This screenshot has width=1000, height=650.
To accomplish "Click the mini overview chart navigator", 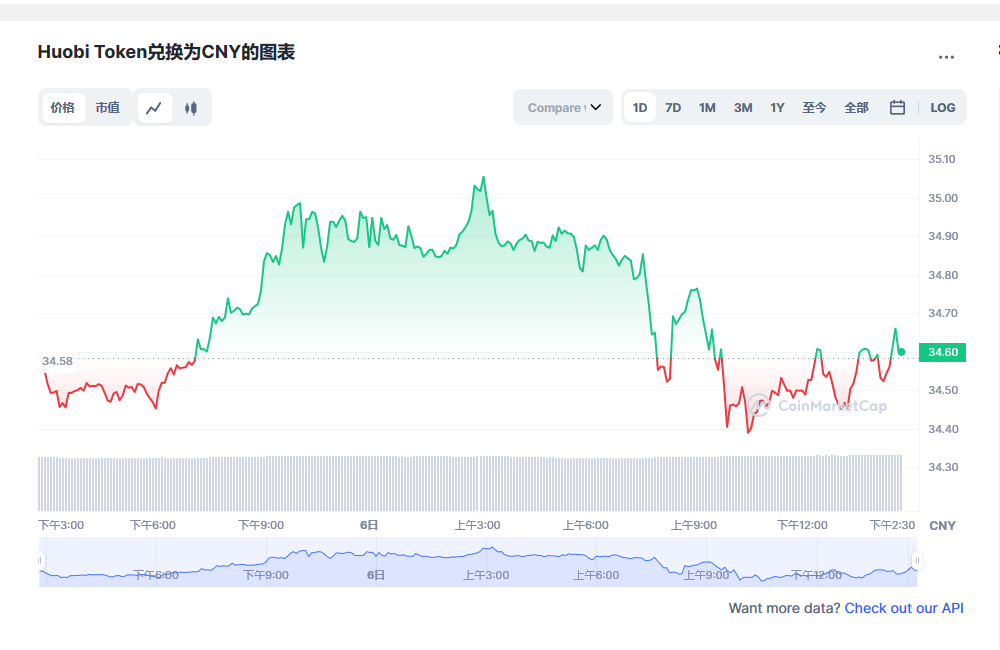I will coord(478,562).
